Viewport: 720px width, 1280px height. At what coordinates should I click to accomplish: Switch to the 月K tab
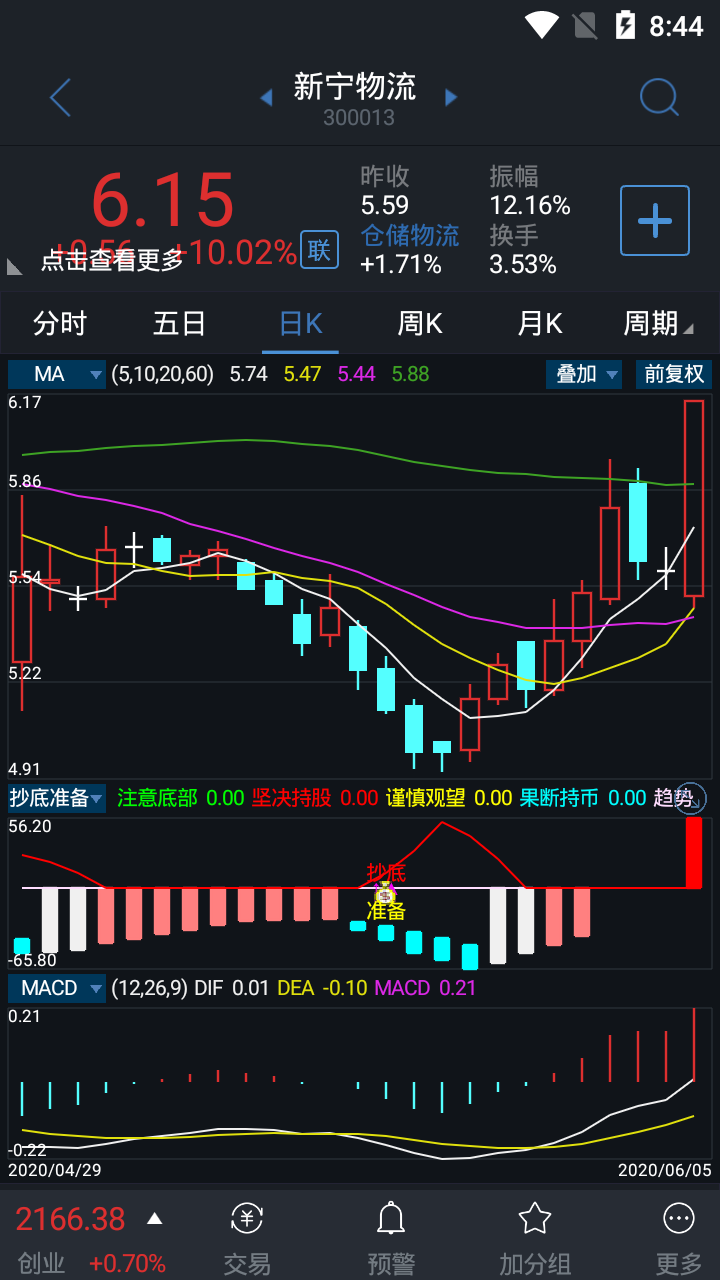click(540, 324)
